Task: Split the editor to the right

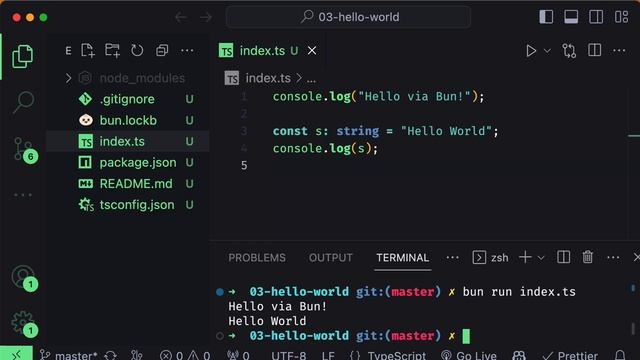Action: tap(594, 51)
